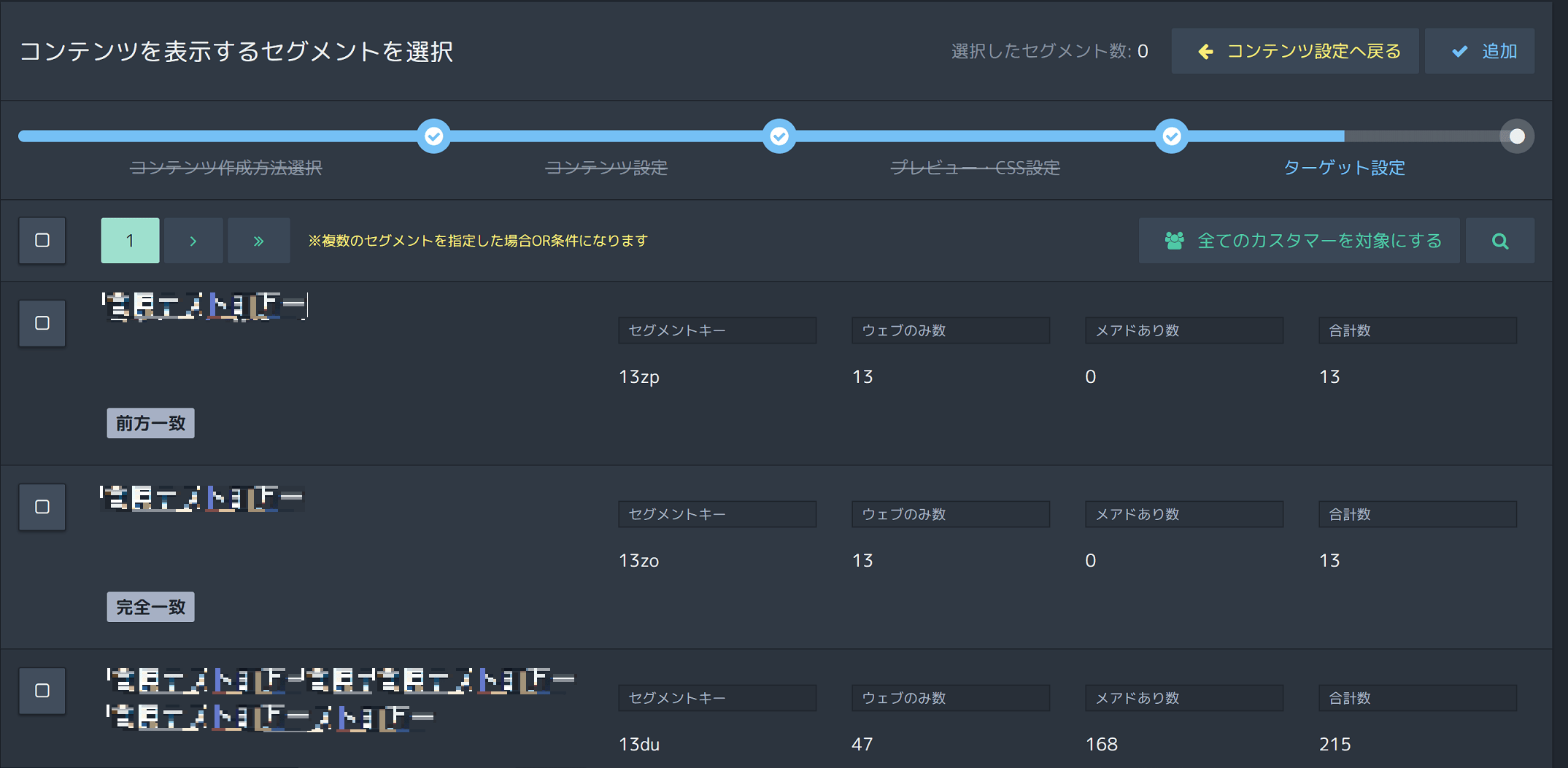Viewport: 1568px width, 768px height.
Task: Click メアドあり数 header in 13zp row
Action: click(x=1184, y=330)
